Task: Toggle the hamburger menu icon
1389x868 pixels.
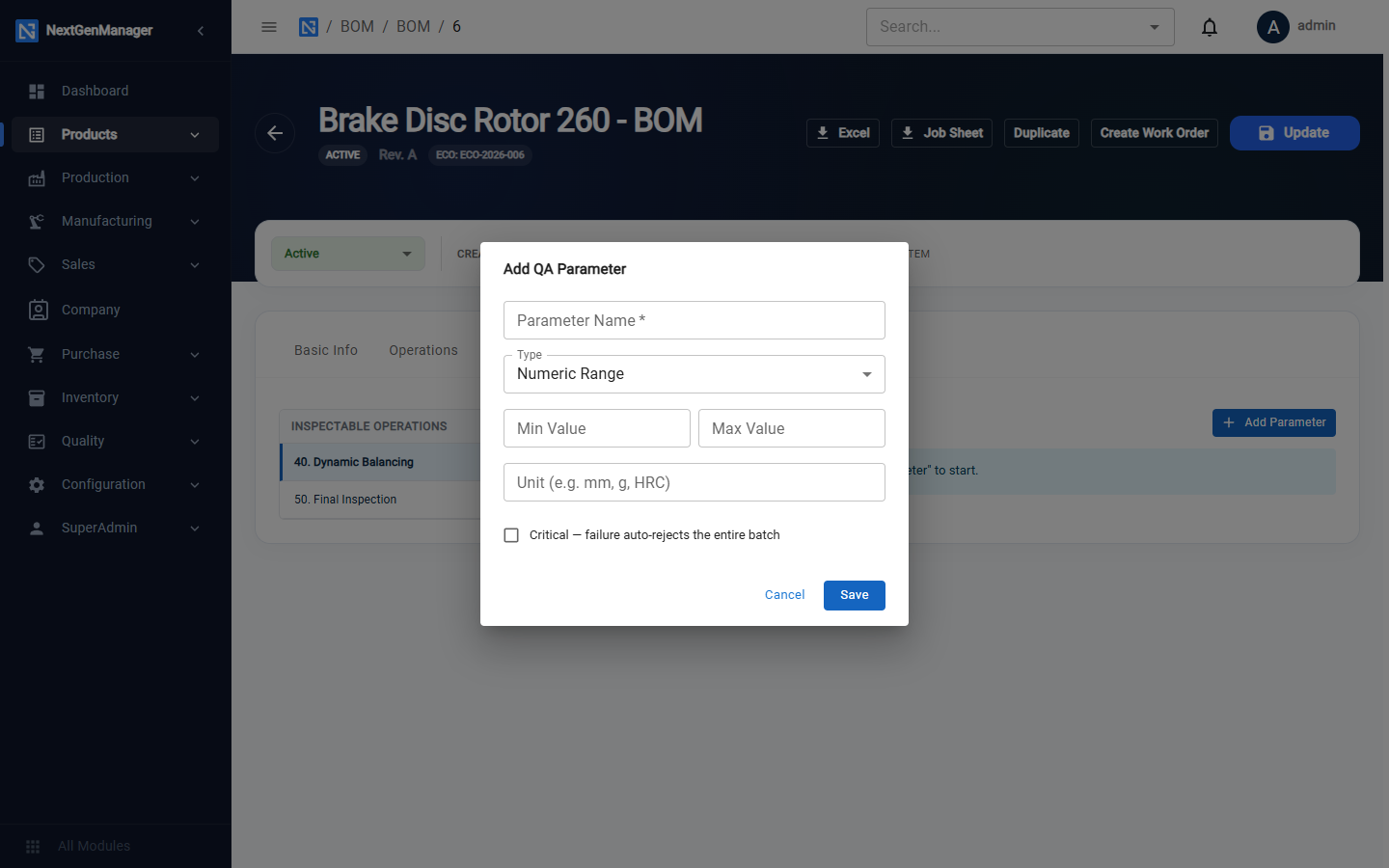Action: (269, 27)
